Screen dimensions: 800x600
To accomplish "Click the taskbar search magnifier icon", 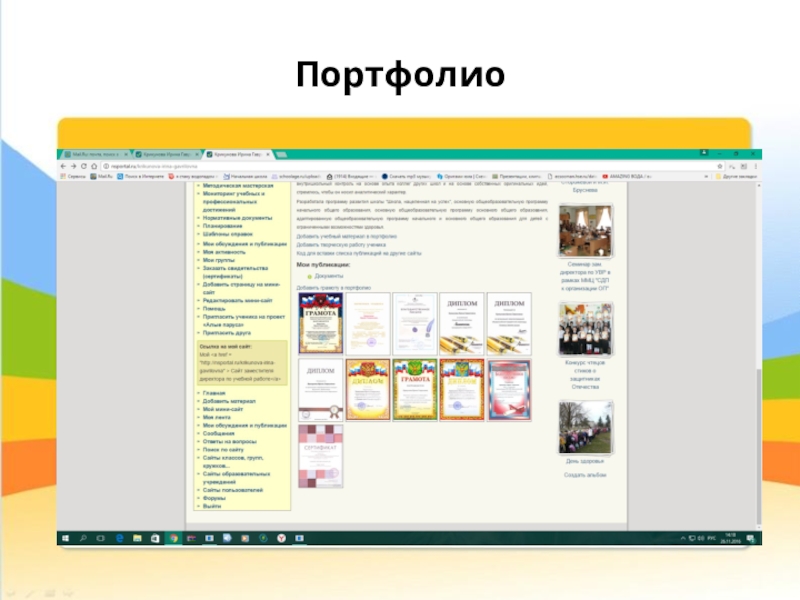I will [x=83, y=537].
